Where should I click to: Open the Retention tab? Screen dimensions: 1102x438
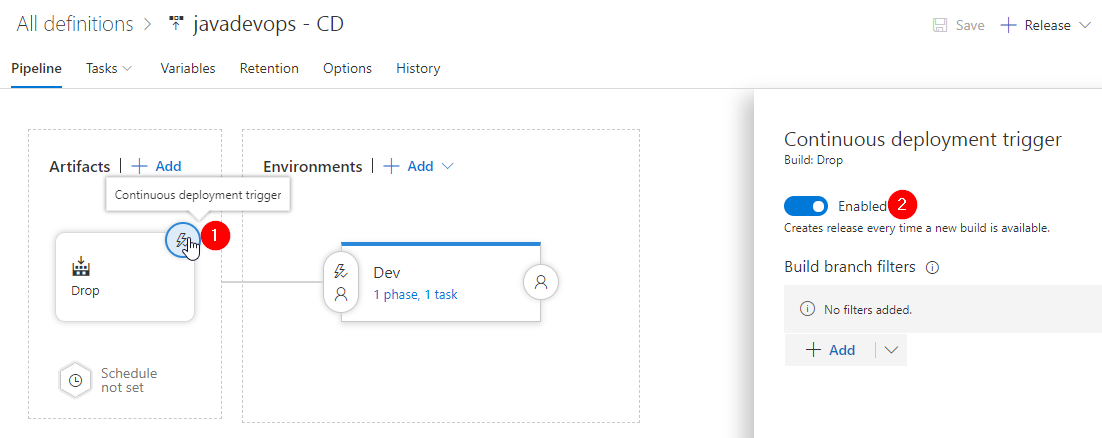coord(269,68)
